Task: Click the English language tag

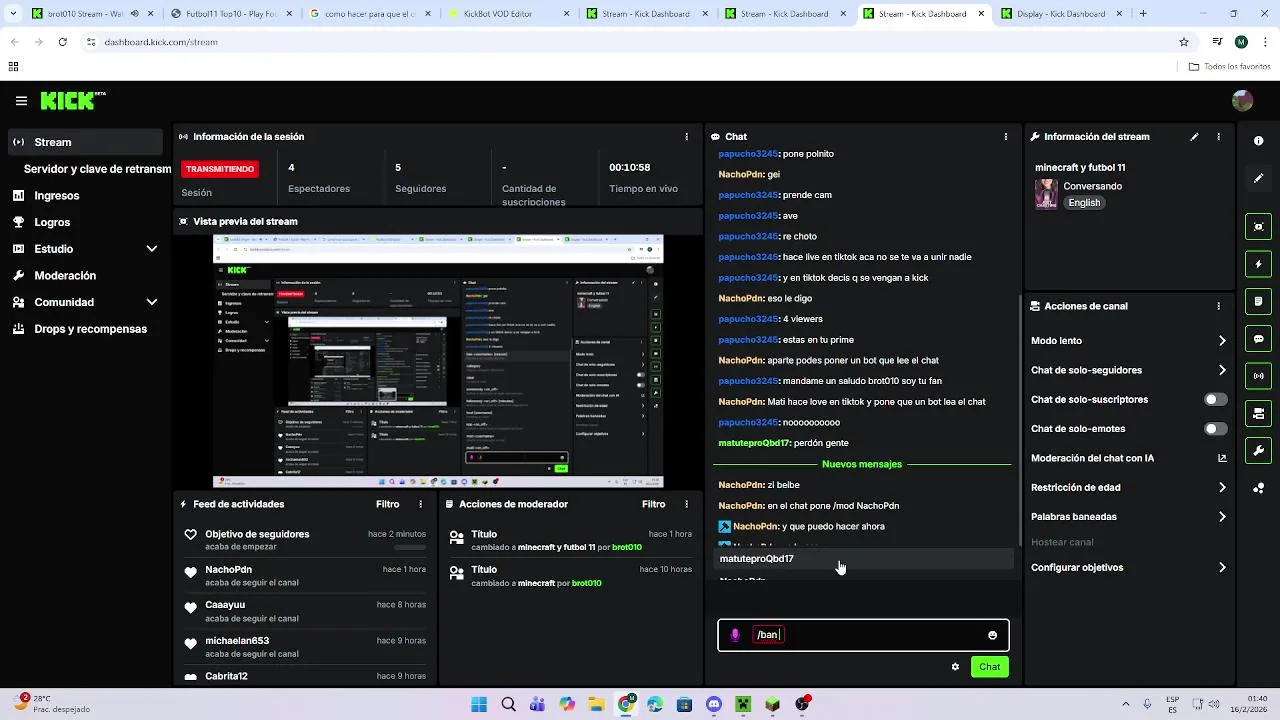Action: coord(1084,202)
